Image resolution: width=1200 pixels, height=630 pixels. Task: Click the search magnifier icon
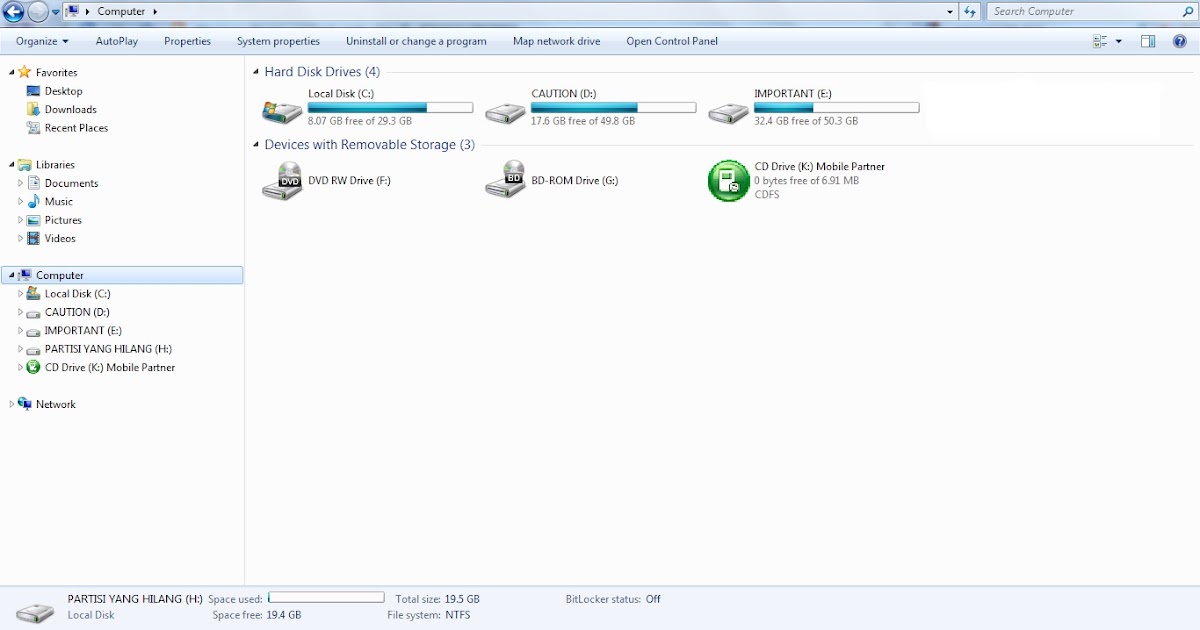(1186, 12)
